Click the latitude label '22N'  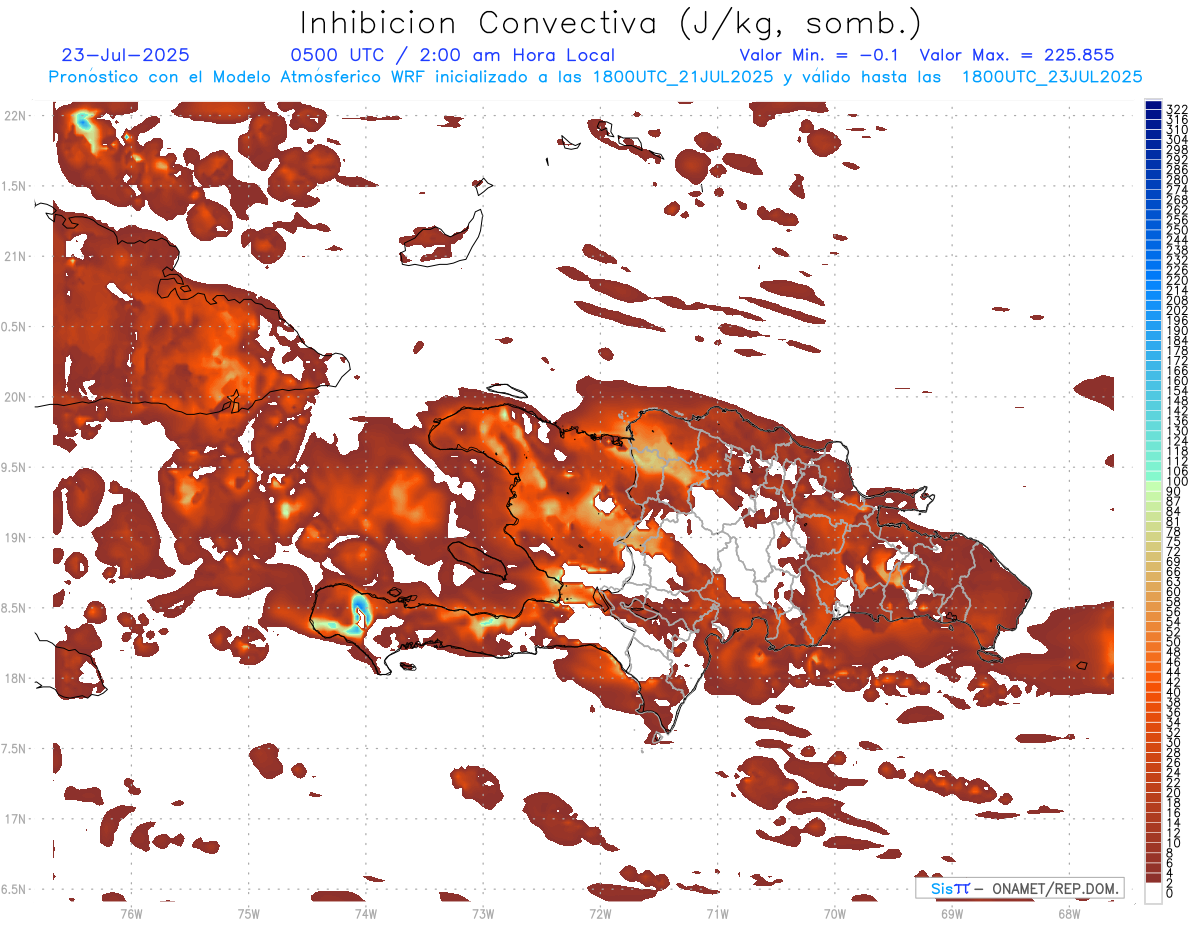pos(15,116)
